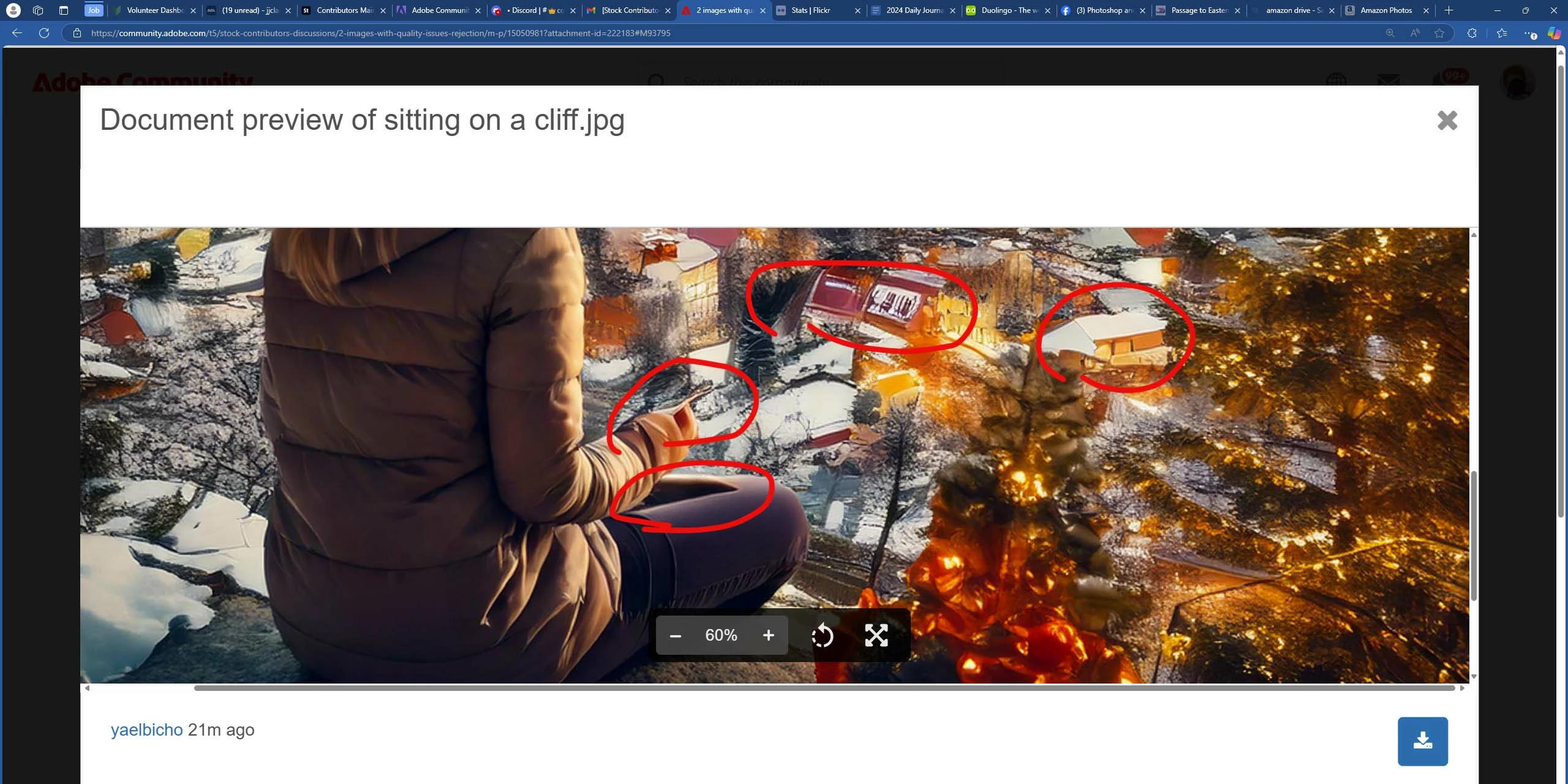Refresh the browser page
The height and width of the screenshot is (784, 1568).
click(44, 33)
